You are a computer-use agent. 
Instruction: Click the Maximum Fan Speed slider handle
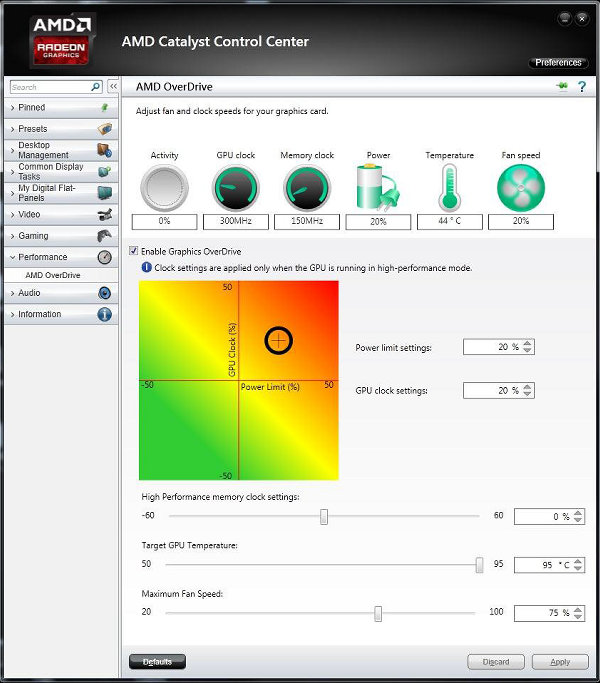coord(378,613)
